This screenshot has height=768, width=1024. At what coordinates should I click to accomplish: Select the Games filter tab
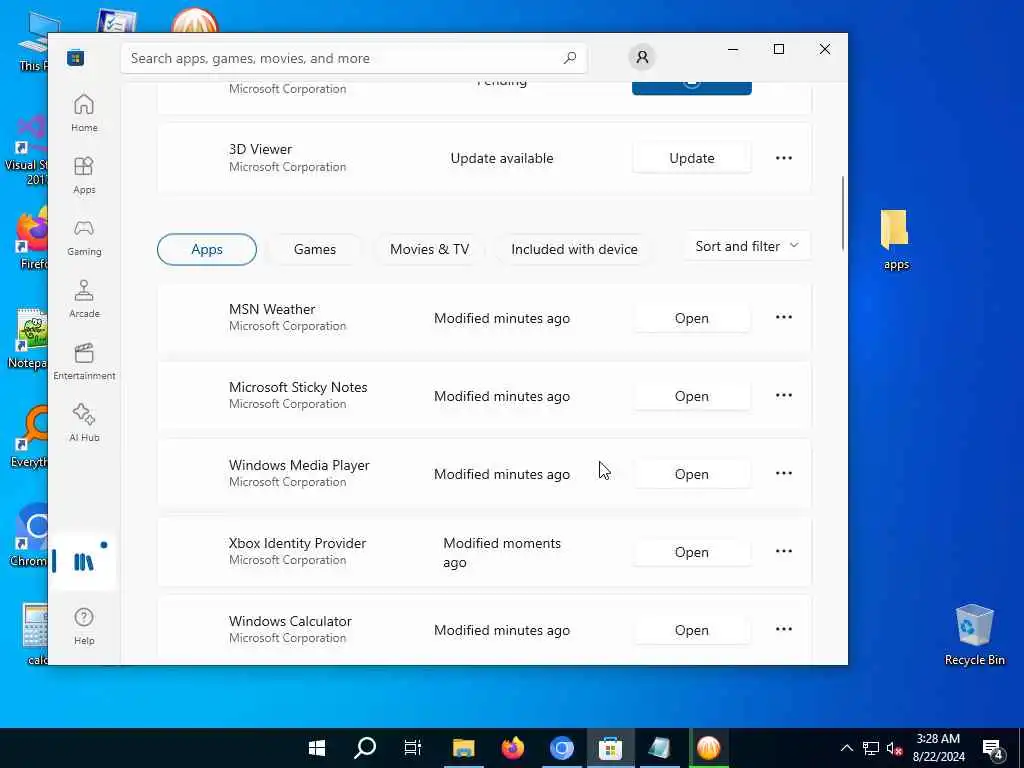point(315,249)
